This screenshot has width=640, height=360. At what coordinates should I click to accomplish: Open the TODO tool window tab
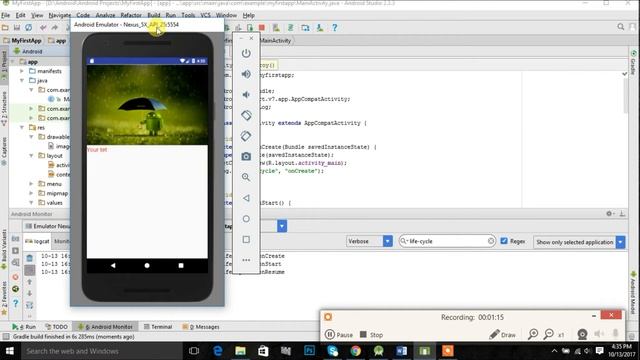coord(57,327)
